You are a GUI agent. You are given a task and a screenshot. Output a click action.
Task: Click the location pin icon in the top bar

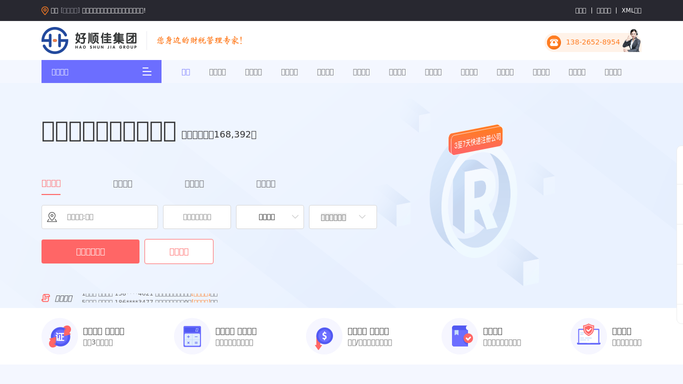click(x=44, y=10)
